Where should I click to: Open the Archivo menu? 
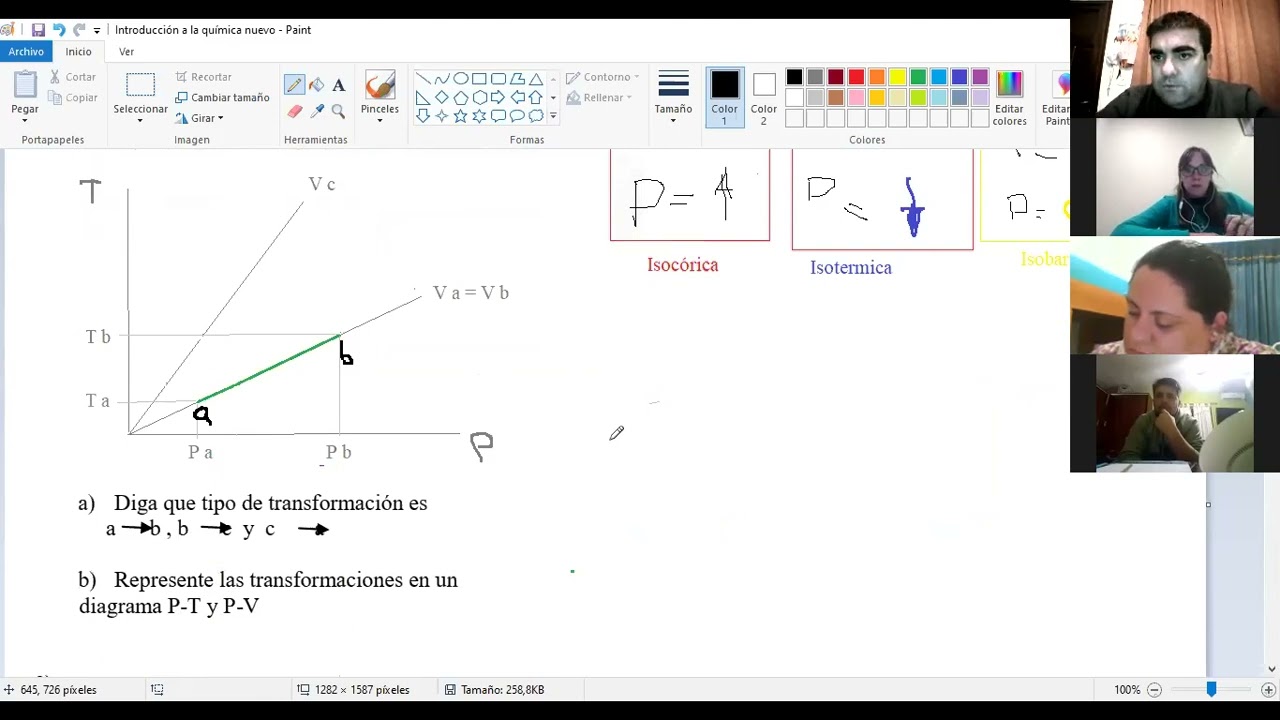click(x=26, y=52)
